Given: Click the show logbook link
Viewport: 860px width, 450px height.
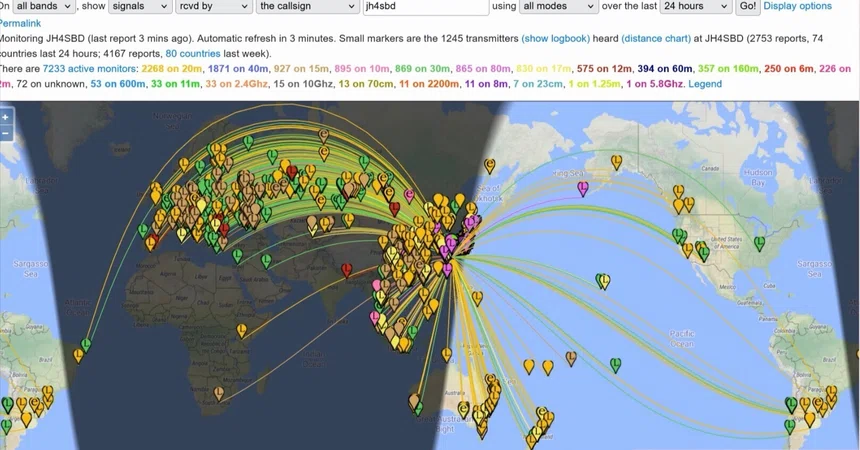Looking at the screenshot, I should 556,38.
